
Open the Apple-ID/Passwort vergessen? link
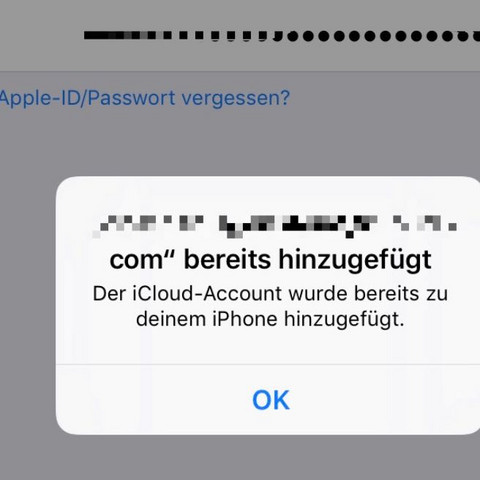tap(145, 98)
